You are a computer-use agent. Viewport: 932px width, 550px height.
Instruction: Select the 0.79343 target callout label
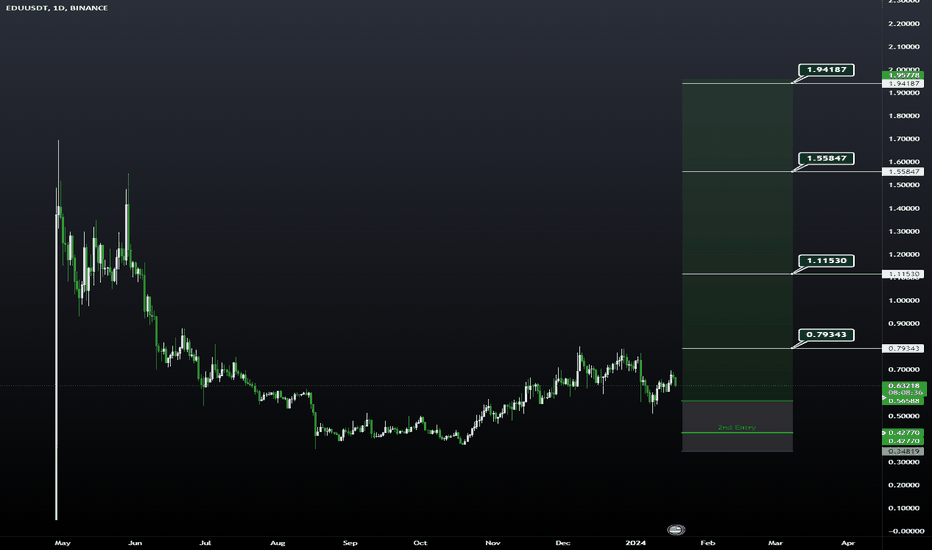coord(826,335)
